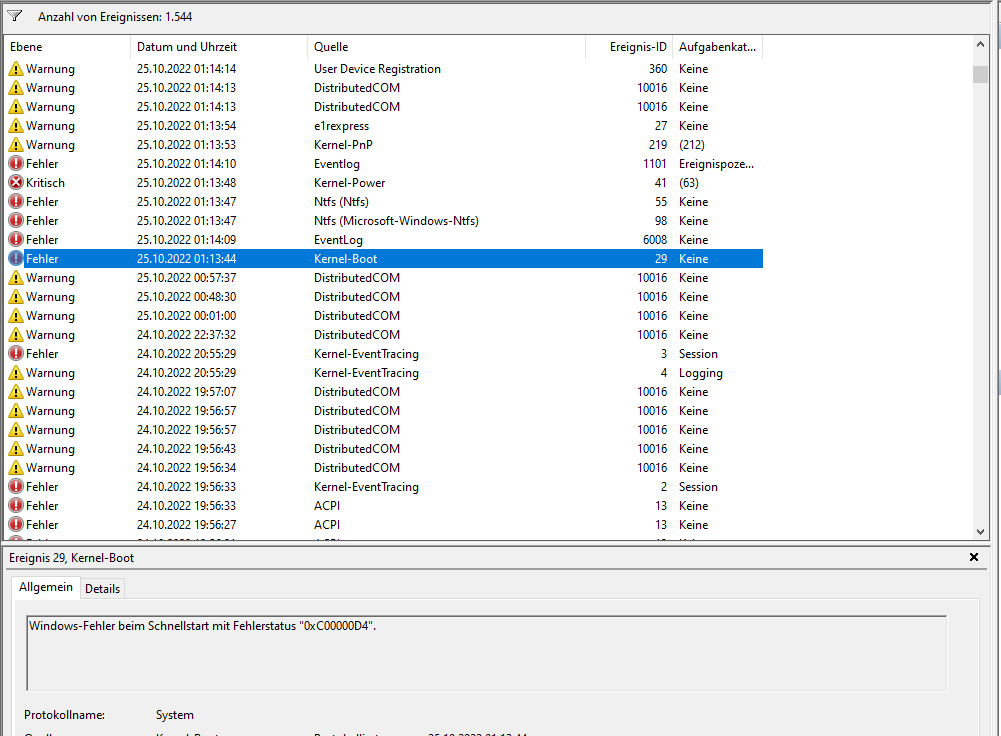1001x736 pixels.
Task: Click the warning icon of 19:57:07 DistributedCOM row
Action: 16,392
